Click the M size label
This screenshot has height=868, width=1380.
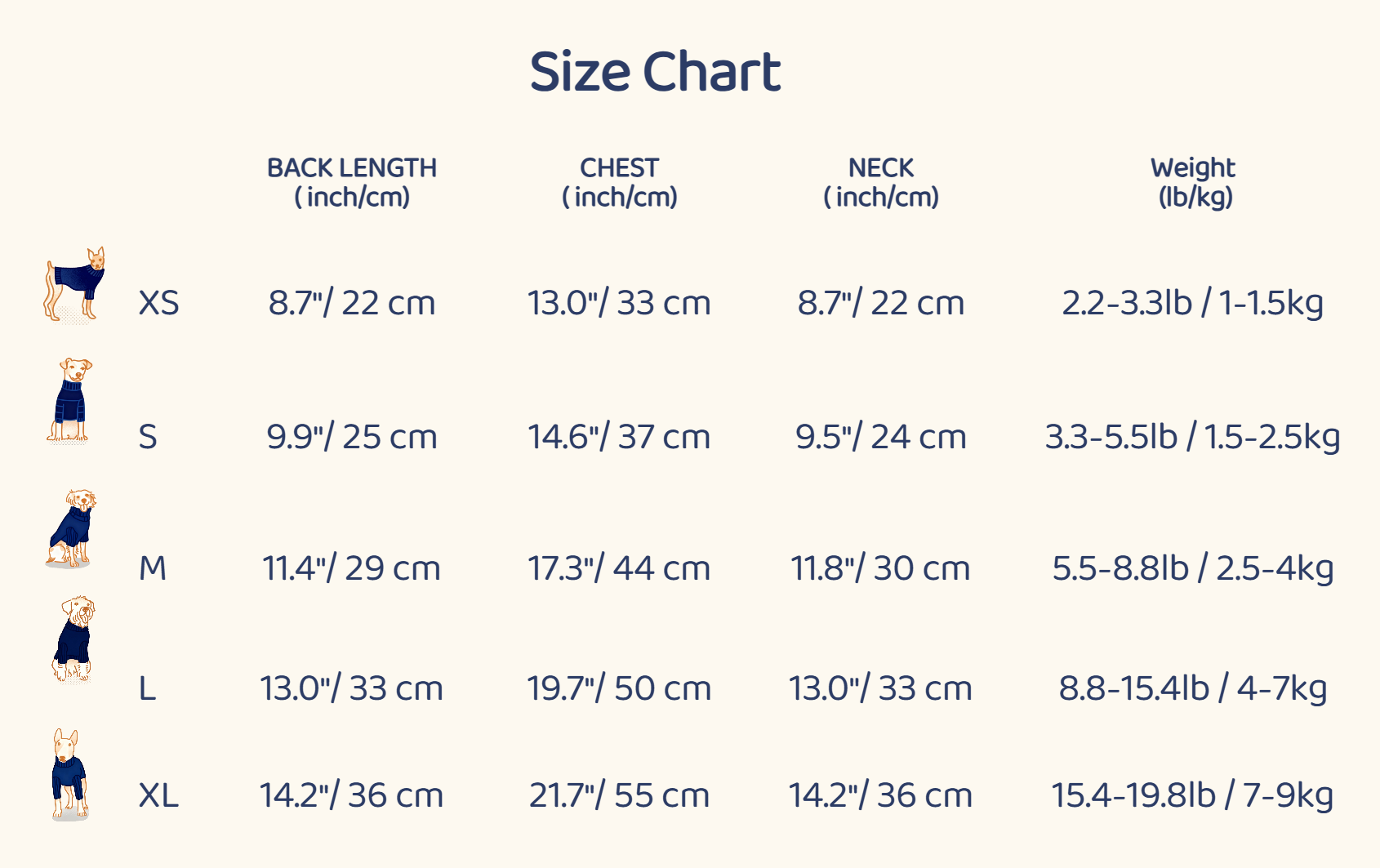tap(153, 568)
